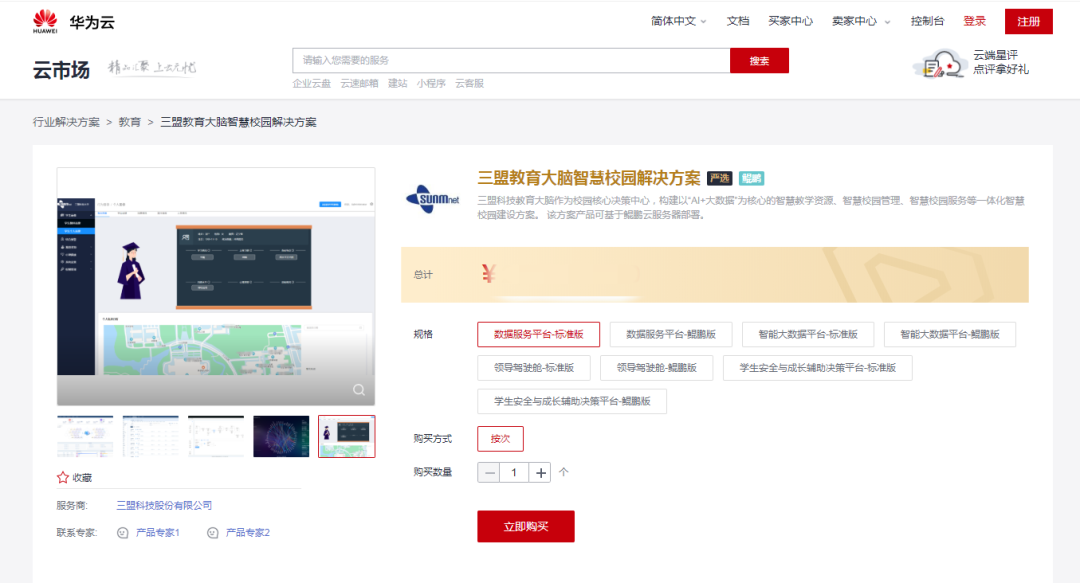Expand the 简体中文 language dropdown
The width and height of the screenshot is (1080, 583).
point(678,21)
